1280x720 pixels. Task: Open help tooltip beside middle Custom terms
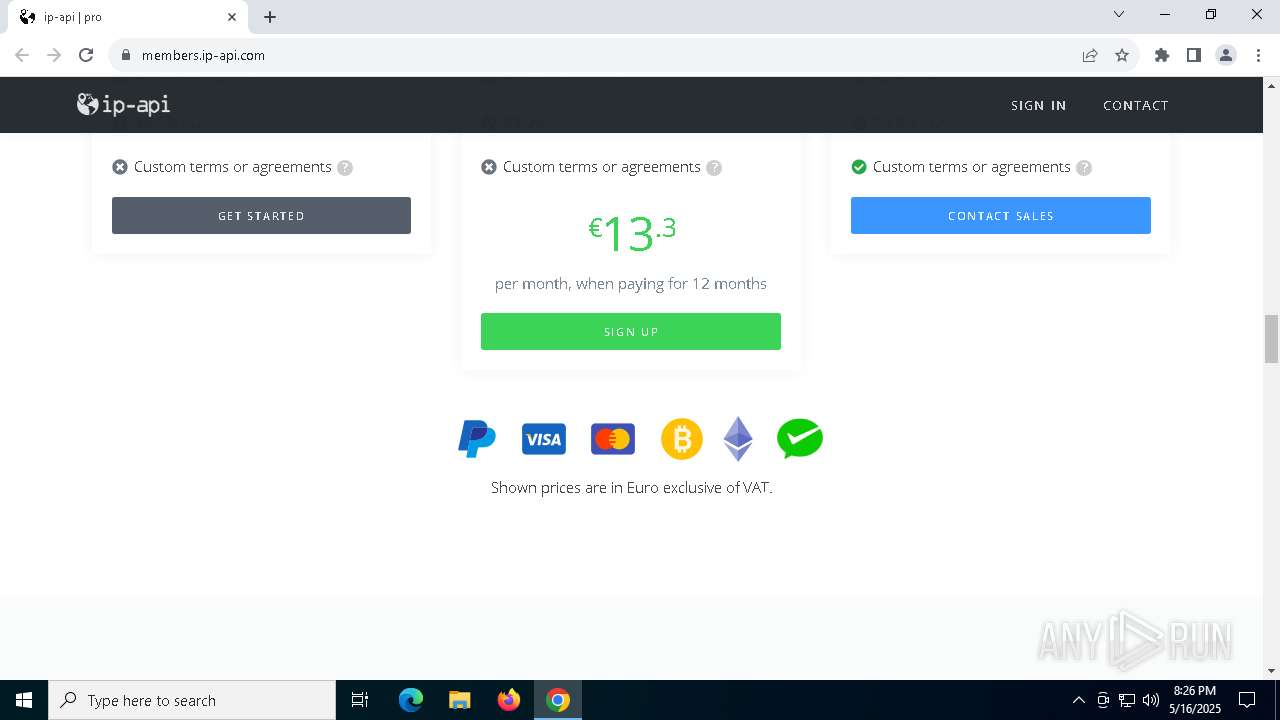pos(714,168)
